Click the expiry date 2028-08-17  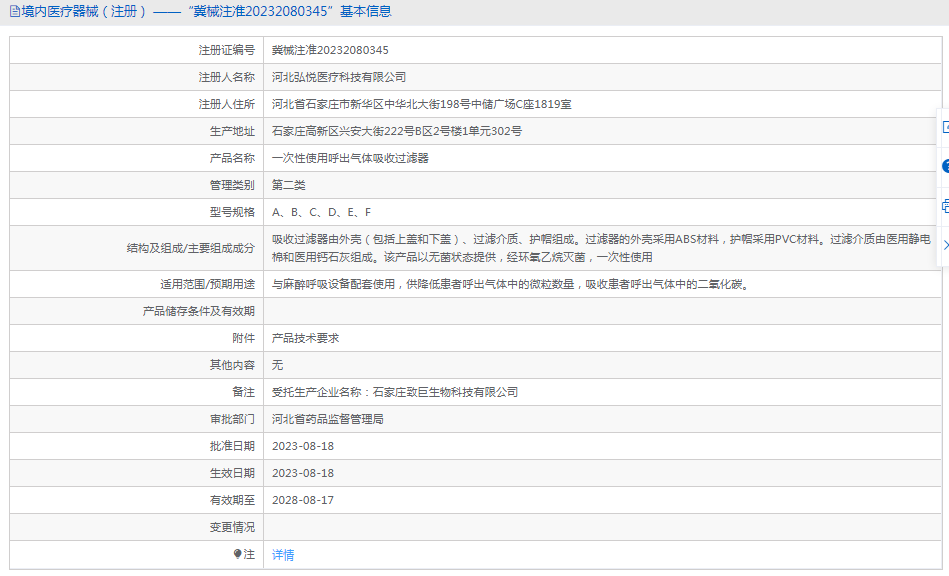303,500
